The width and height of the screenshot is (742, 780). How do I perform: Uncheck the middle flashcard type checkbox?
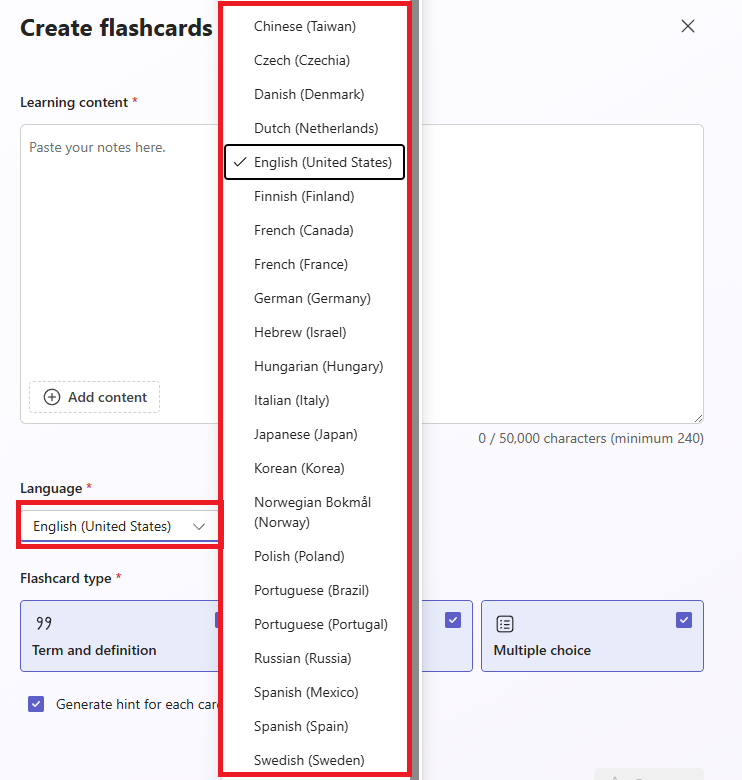[453, 620]
